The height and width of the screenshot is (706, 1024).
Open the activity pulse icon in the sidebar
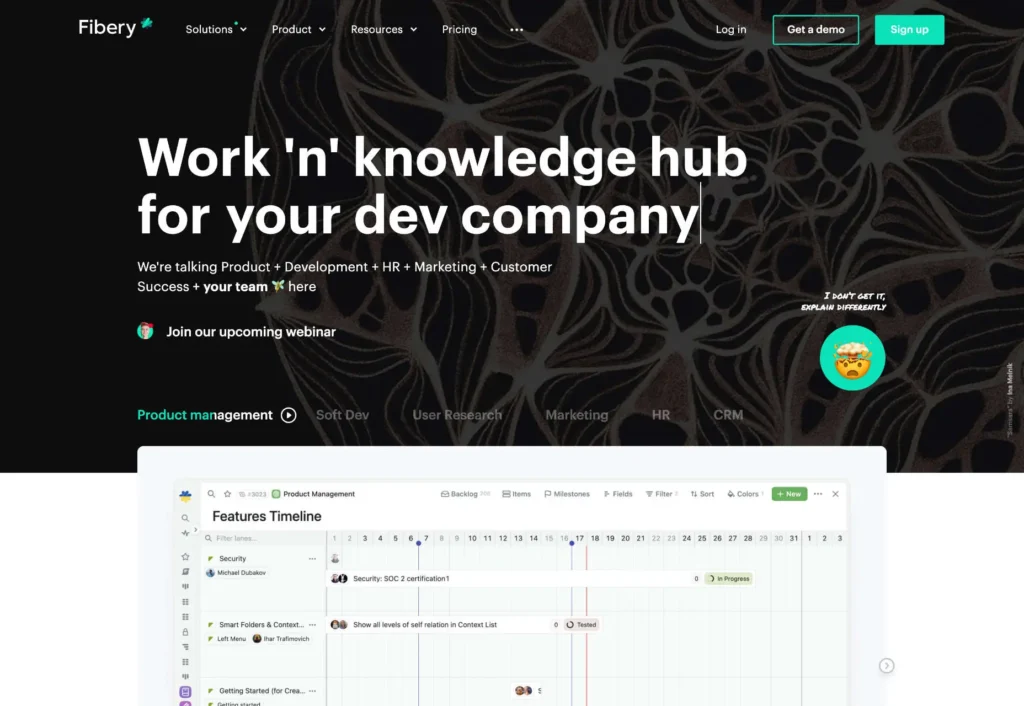[185, 534]
